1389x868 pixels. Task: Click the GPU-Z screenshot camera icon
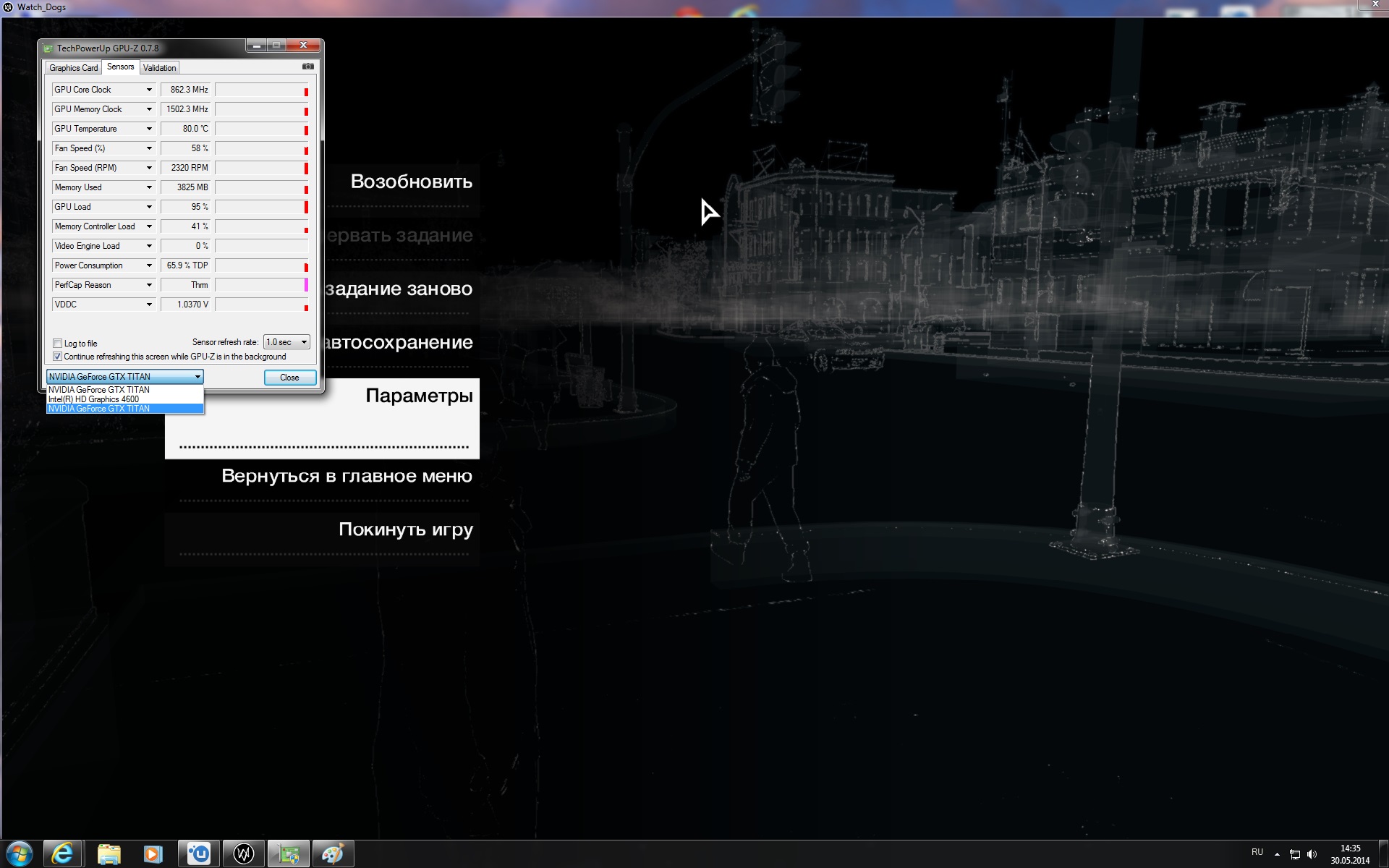[x=307, y=67]
